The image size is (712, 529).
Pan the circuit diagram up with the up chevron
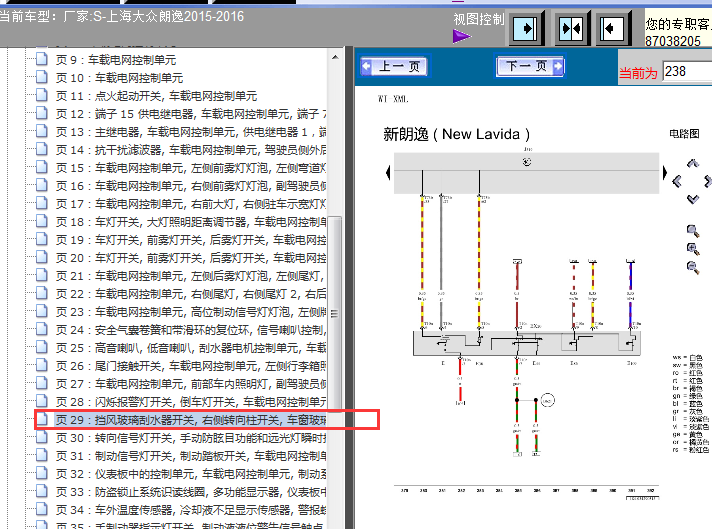[x=692, y=163]
